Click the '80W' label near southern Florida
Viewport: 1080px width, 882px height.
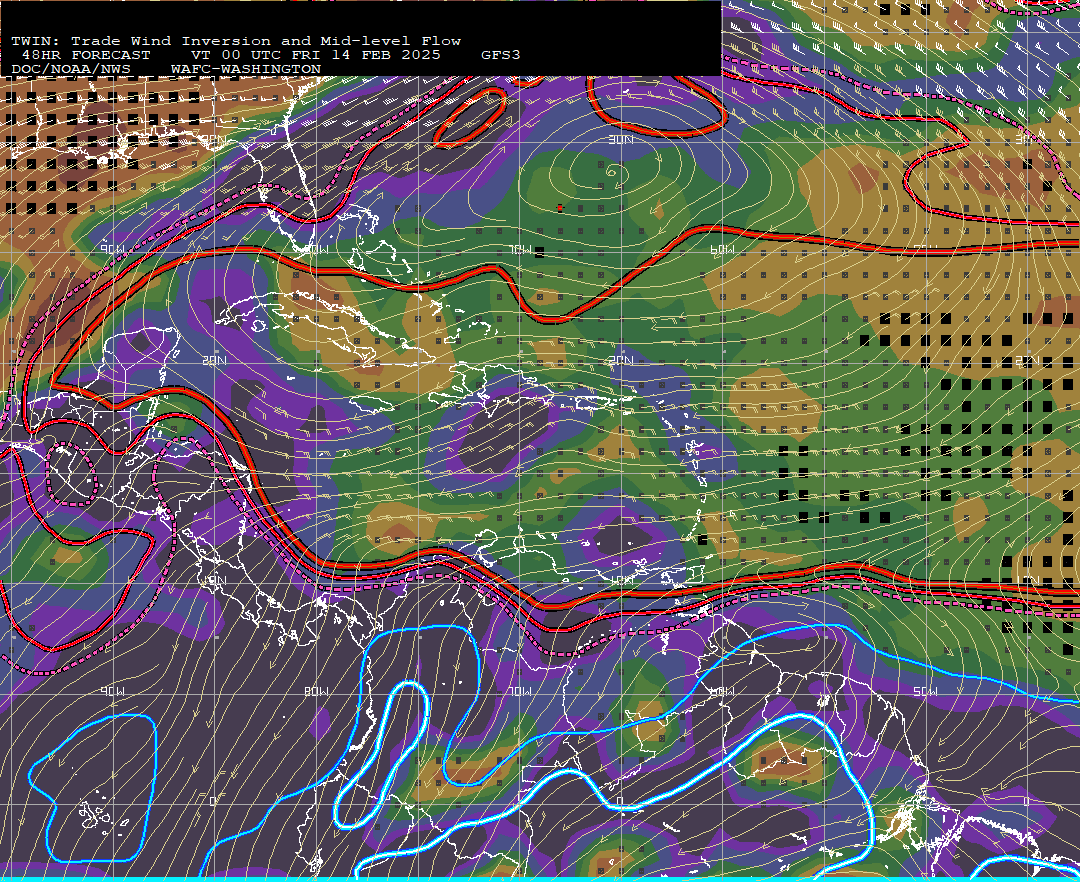pos(316,249)
